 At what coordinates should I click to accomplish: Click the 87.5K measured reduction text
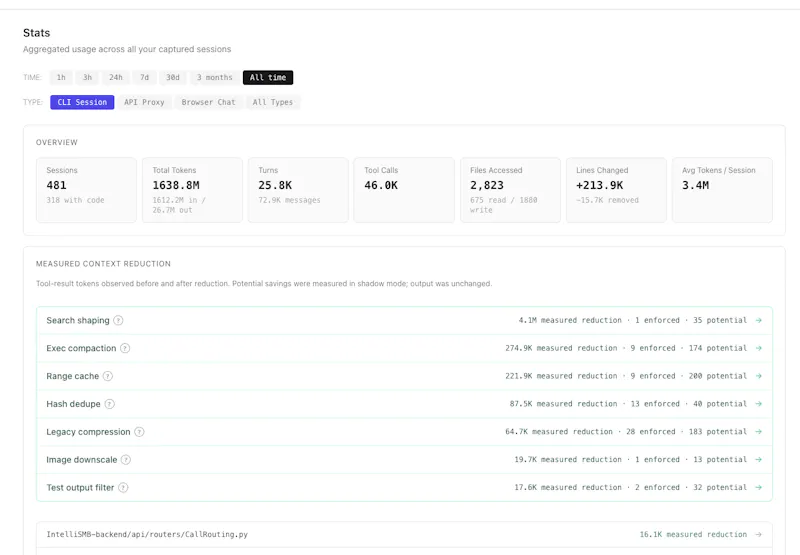point(564,404)
